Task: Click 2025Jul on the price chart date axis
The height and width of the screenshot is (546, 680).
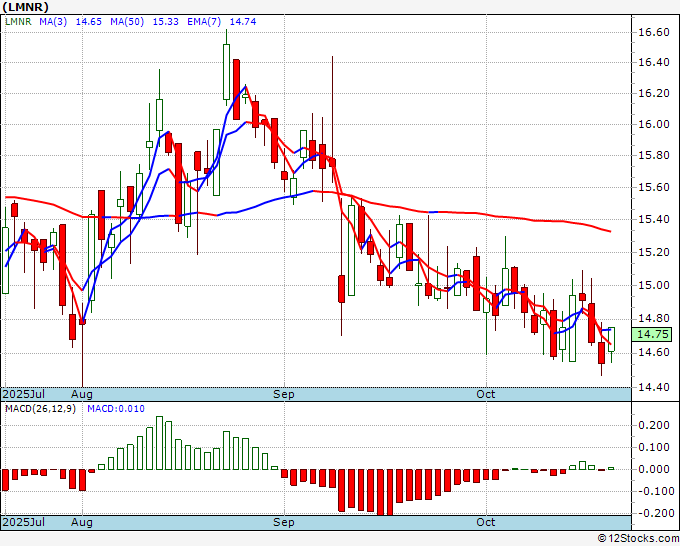Action: point(24,394)
